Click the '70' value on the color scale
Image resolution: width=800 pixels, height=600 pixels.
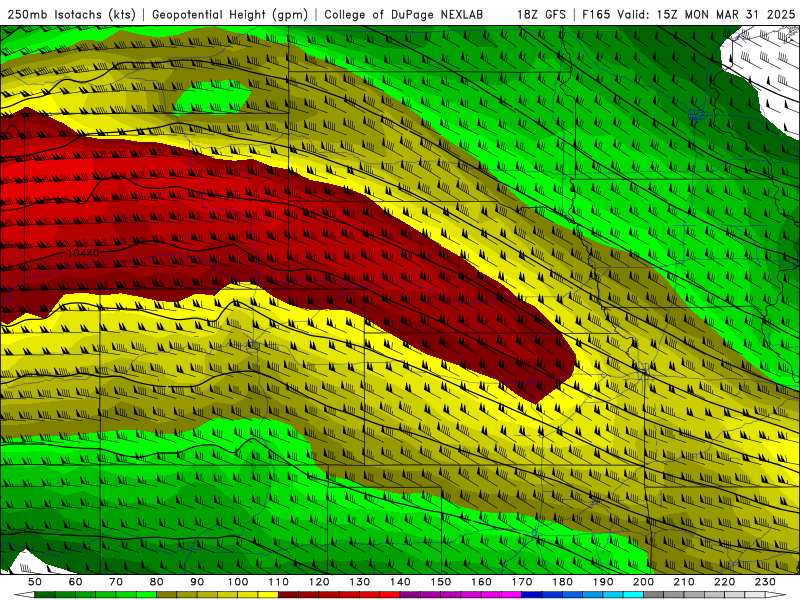coord(116,582)
